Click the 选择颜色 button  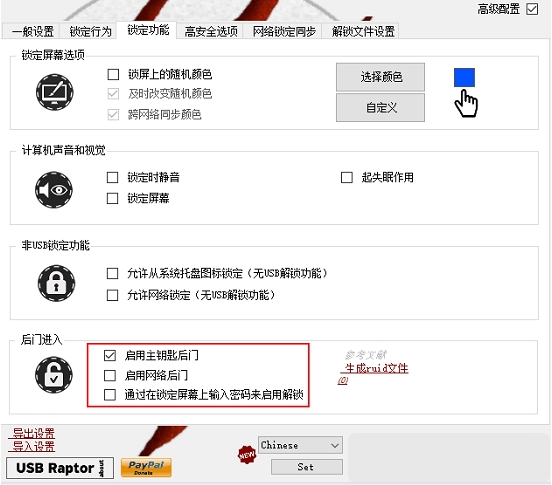[381, 77]
